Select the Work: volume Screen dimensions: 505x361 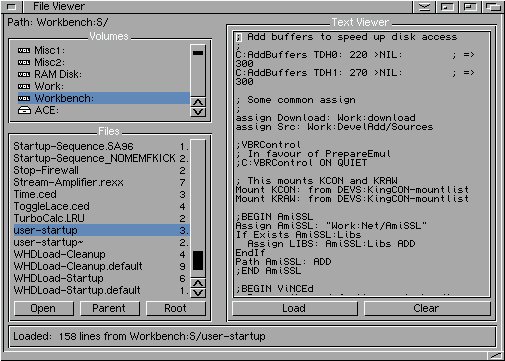pyautogui.click(x=103, y=87)
